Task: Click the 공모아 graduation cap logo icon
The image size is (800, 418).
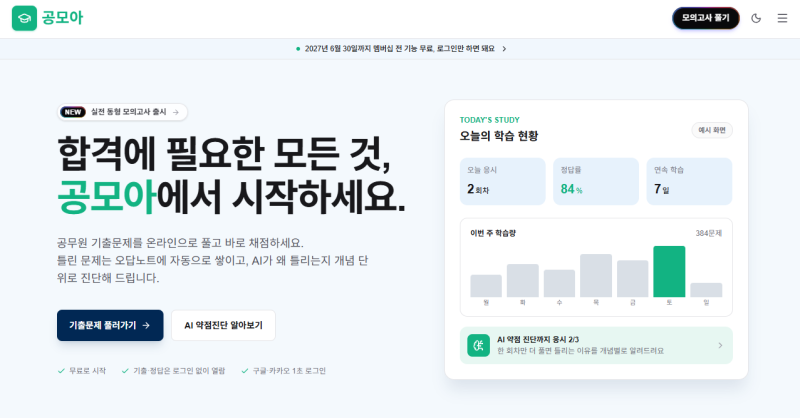Action: click(x=24, y=18)
